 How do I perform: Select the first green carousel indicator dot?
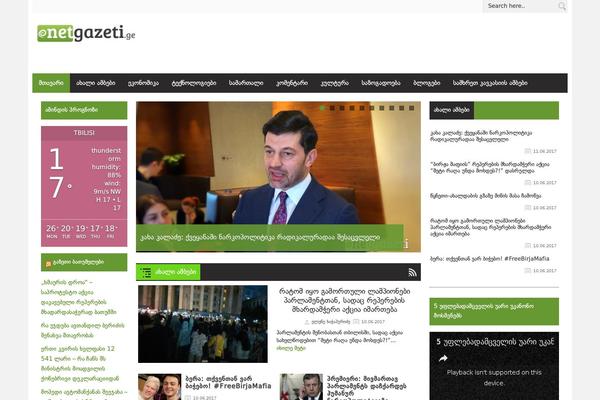pos(322,108)
